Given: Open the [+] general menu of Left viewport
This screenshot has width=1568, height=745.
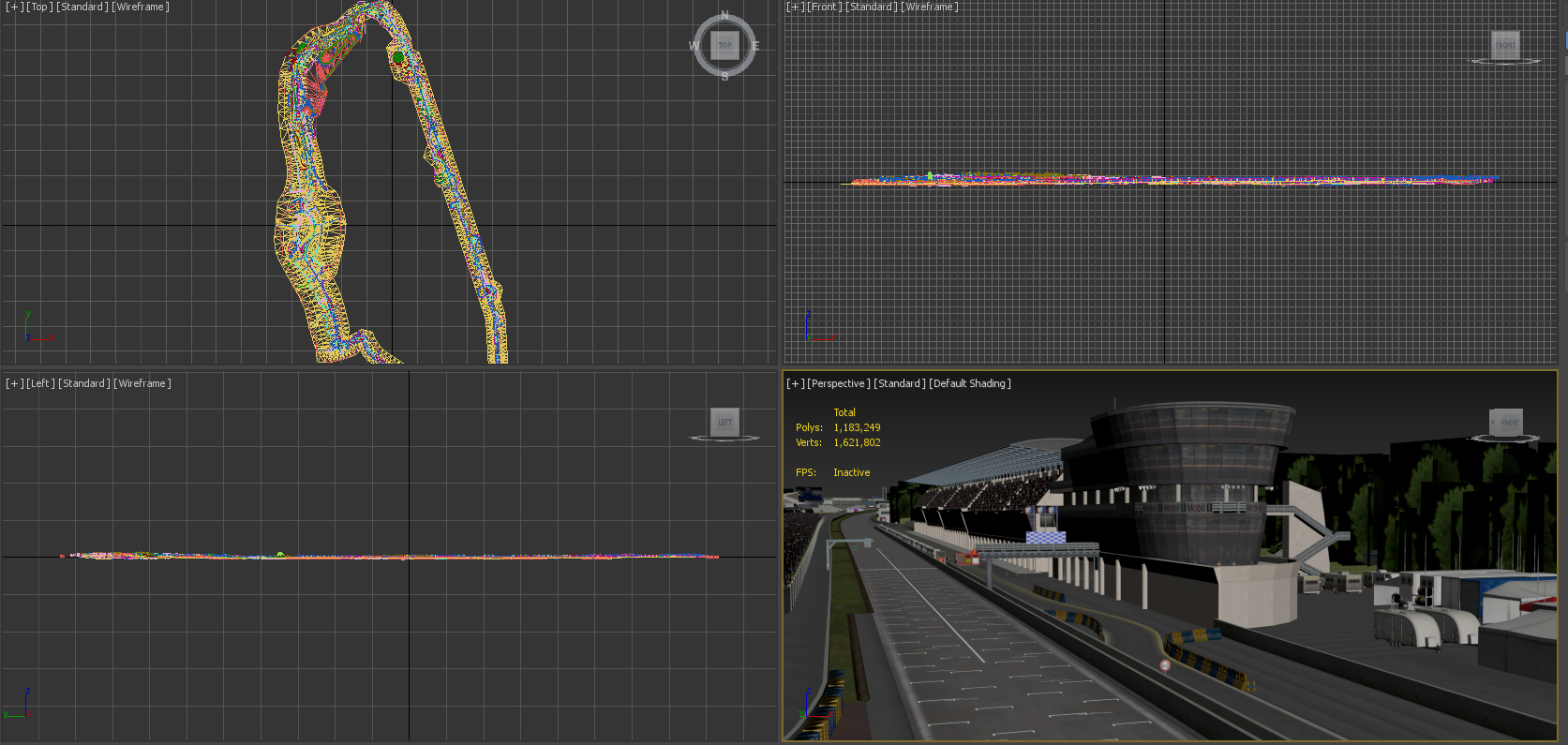Looking at the screenshot, I should pyautogui.click(x=15, y=383).
